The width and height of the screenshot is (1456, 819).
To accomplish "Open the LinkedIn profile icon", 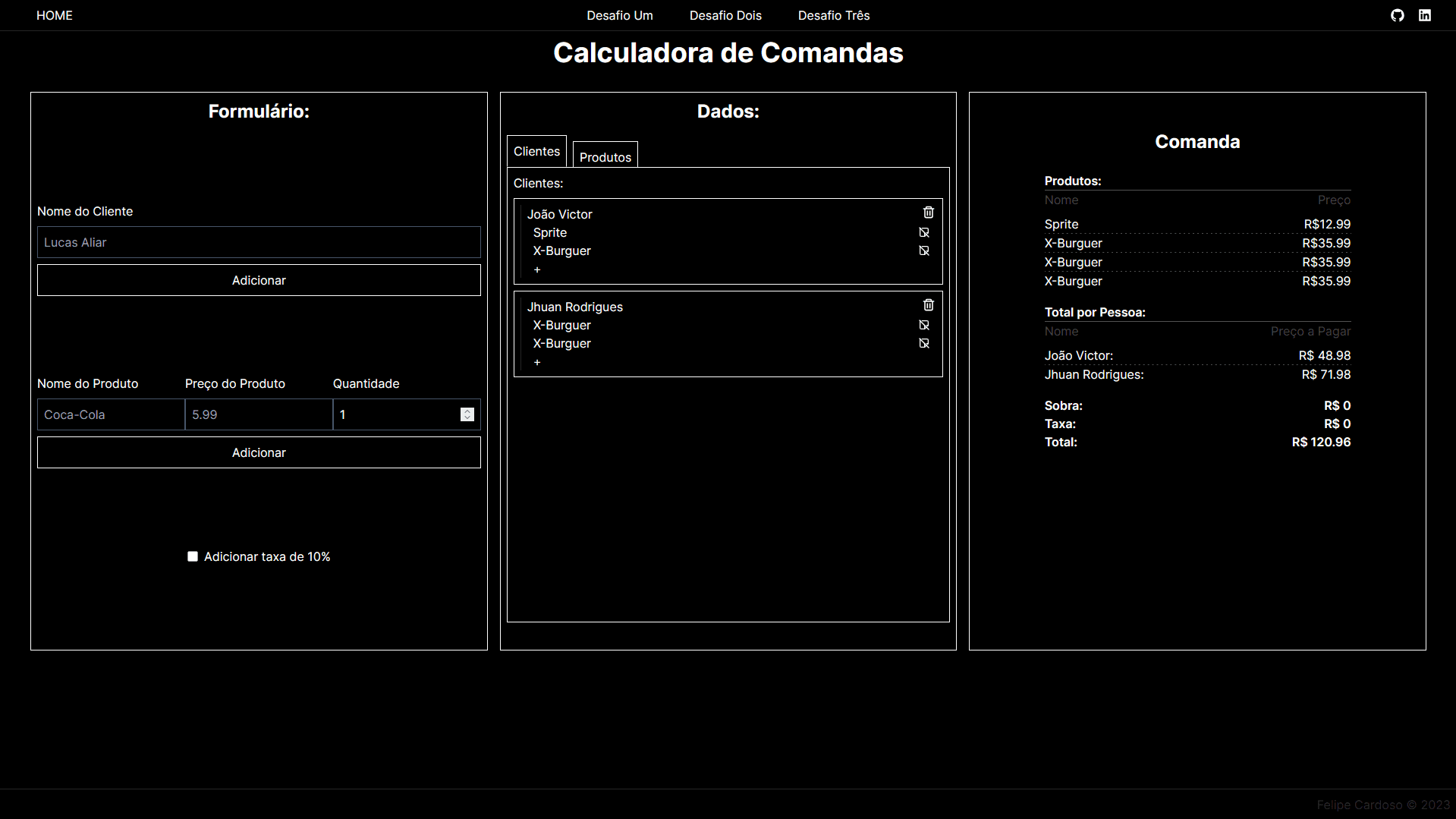I will (1424, 15).
